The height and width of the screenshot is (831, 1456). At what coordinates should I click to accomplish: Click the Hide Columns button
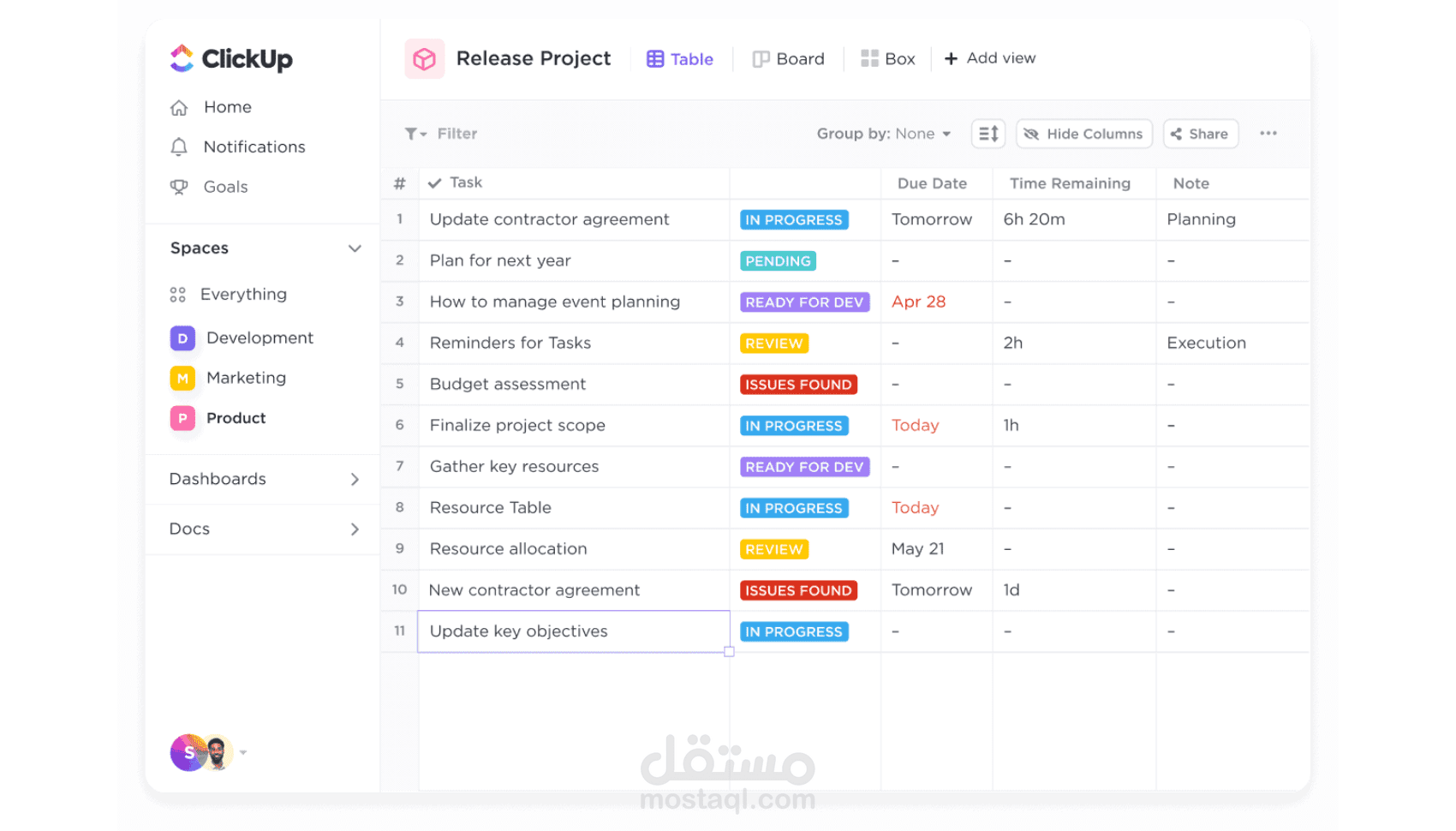coord(1084,134)
